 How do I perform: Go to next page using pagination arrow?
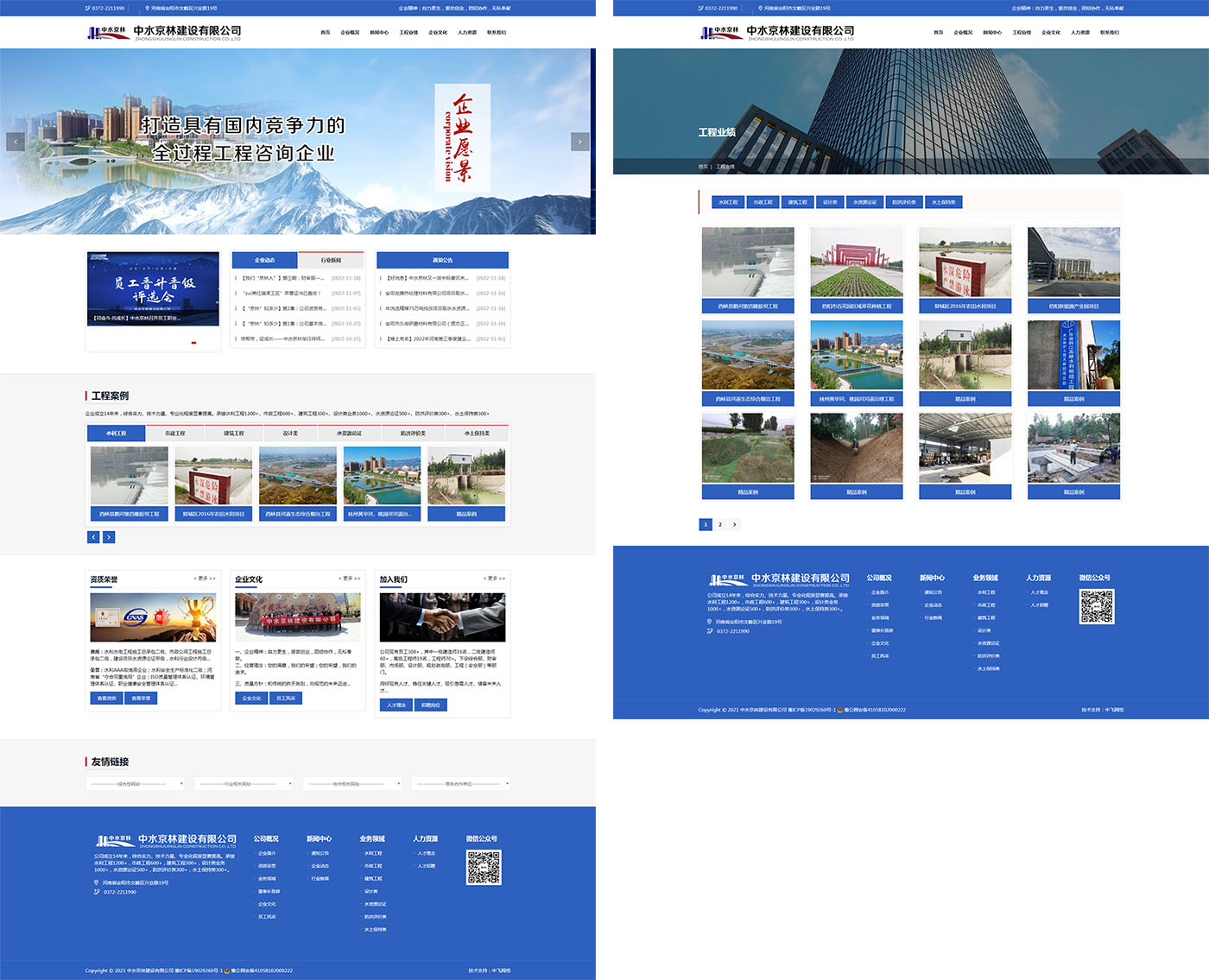click(x=735, y=524)
